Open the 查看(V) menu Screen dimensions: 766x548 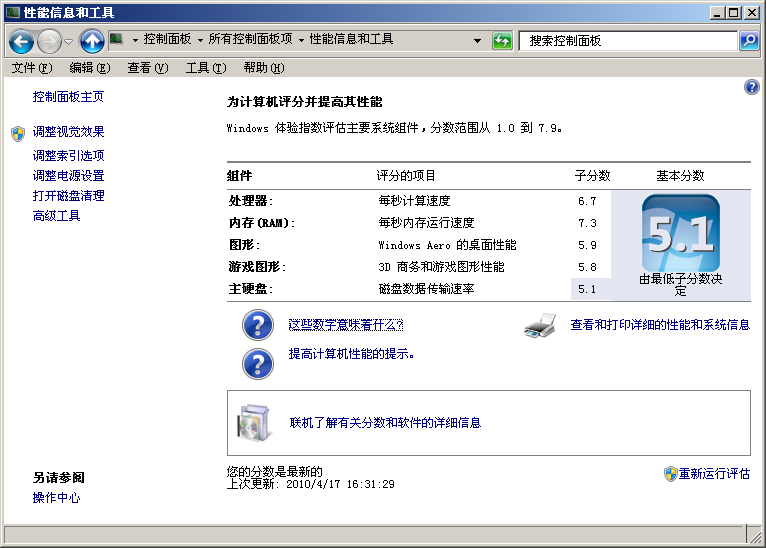(x=148, y=68)
